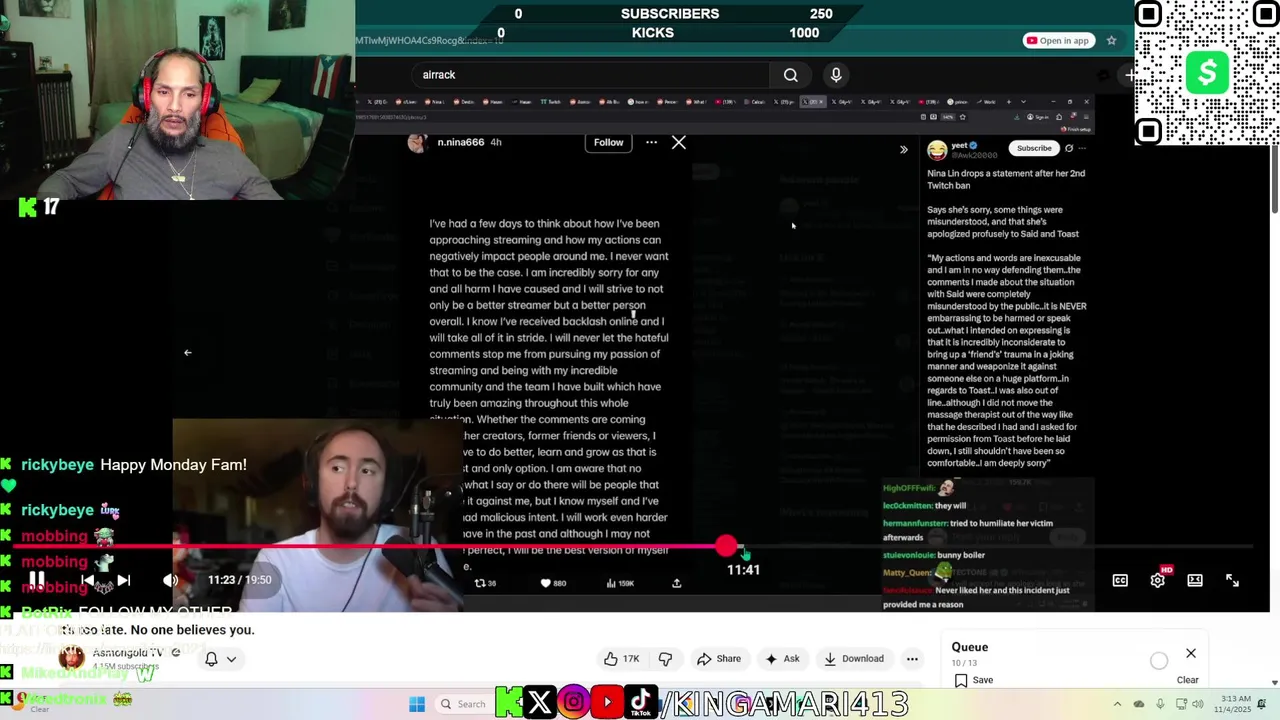Mute the video volume speaker icon
This screenshot has height=720, width=1280.
coord(171,580)
